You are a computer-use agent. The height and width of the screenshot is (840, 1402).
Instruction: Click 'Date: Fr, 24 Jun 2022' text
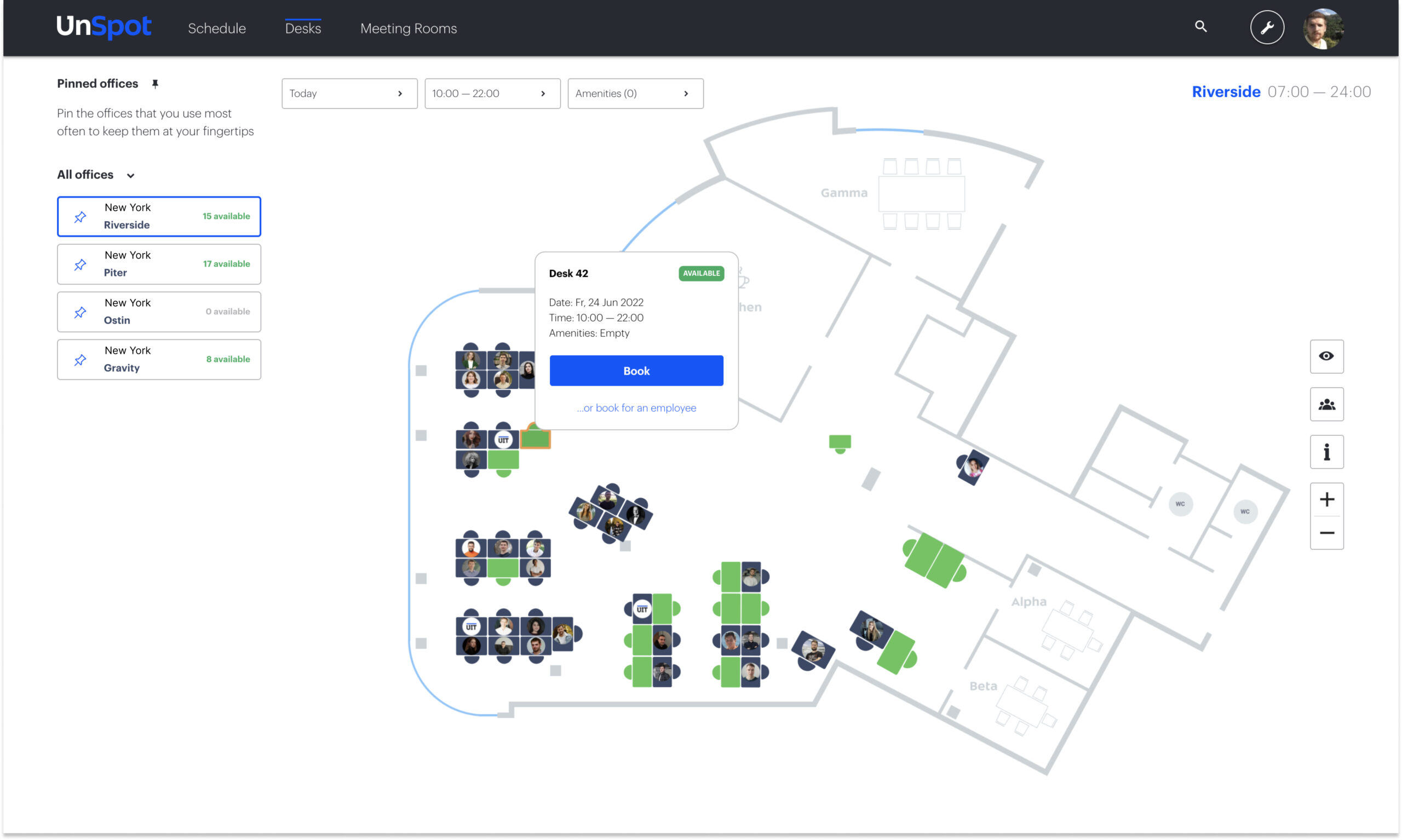(596, 302)
